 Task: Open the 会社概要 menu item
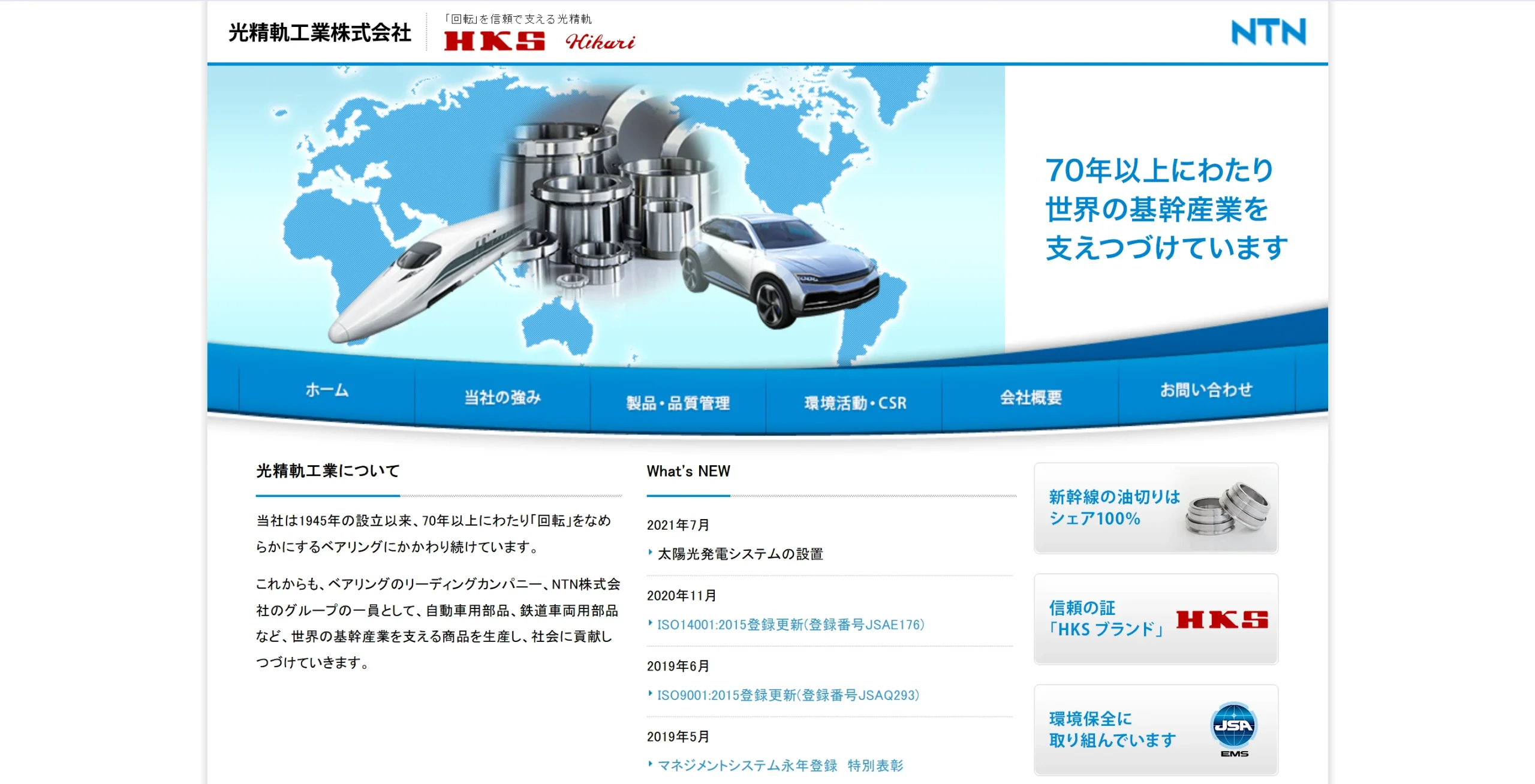click(x=1030, y=397)
